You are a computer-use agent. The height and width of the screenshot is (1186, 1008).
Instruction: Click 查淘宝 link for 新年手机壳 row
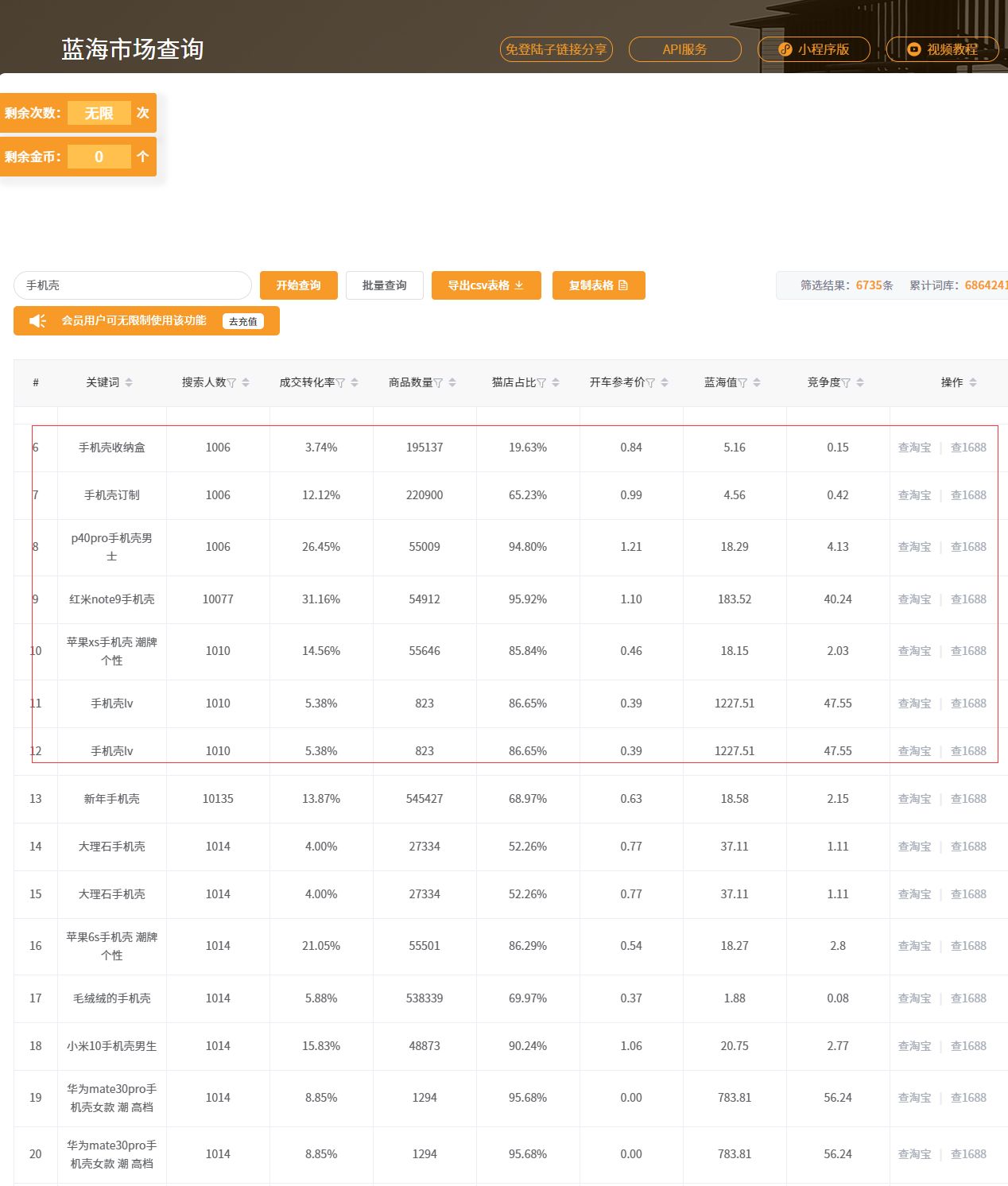click(x=914, y=799)
